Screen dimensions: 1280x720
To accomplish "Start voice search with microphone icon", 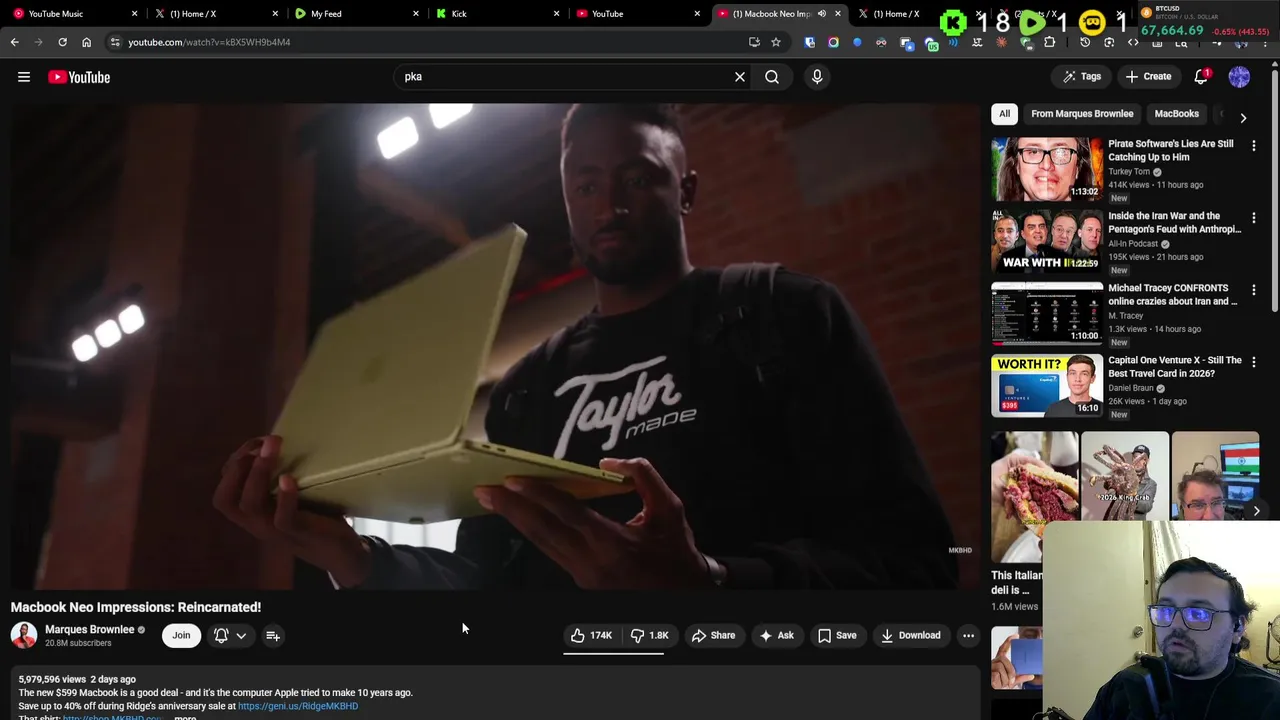I will [817, 77].
